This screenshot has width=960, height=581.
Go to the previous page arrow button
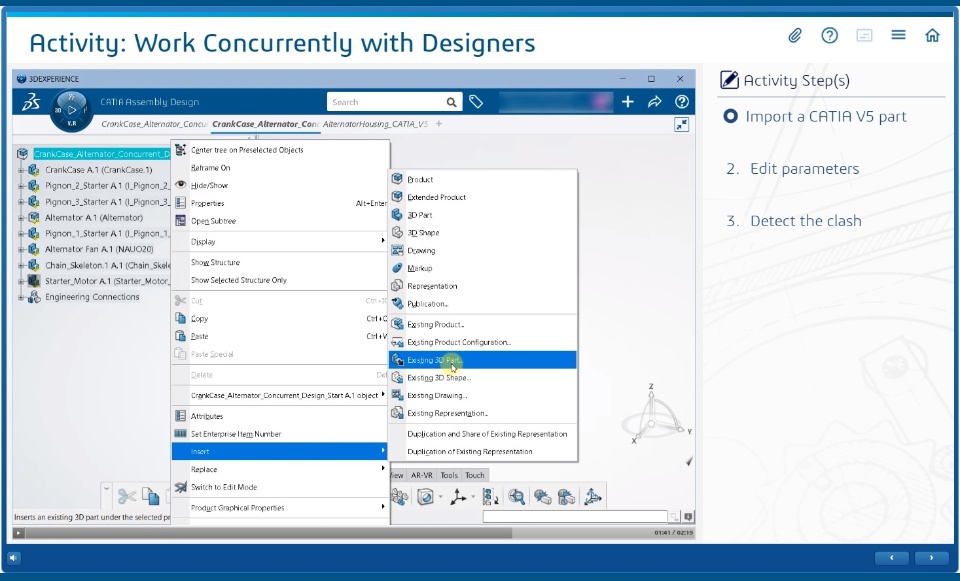[891, 558]
